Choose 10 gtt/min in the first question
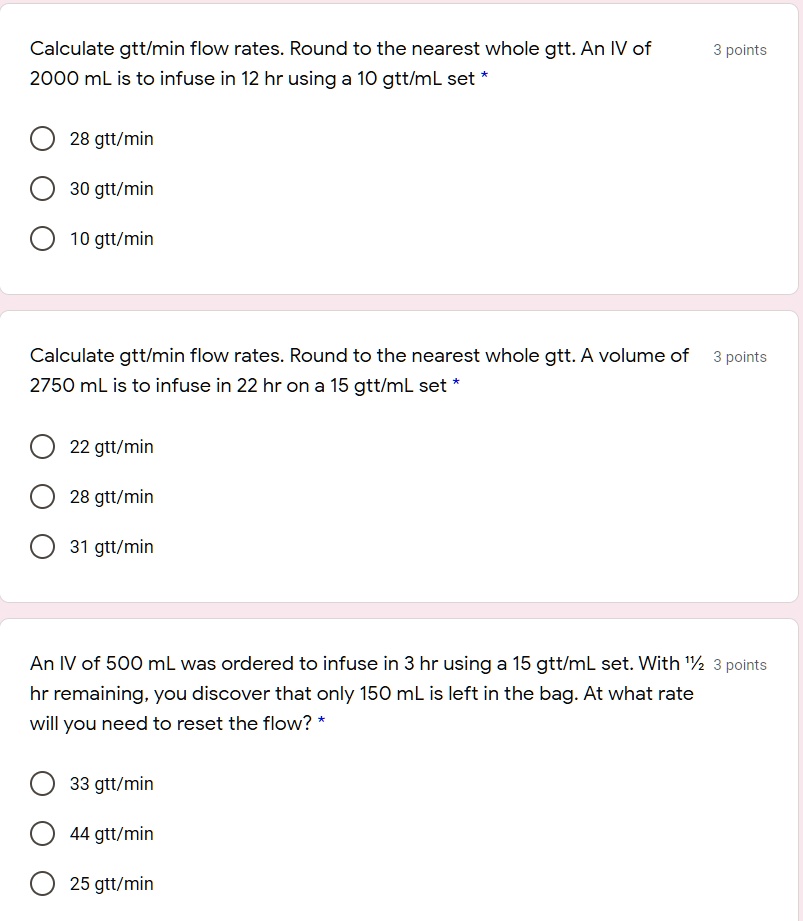Screen dimensions: 803x921 coord(42,238)
